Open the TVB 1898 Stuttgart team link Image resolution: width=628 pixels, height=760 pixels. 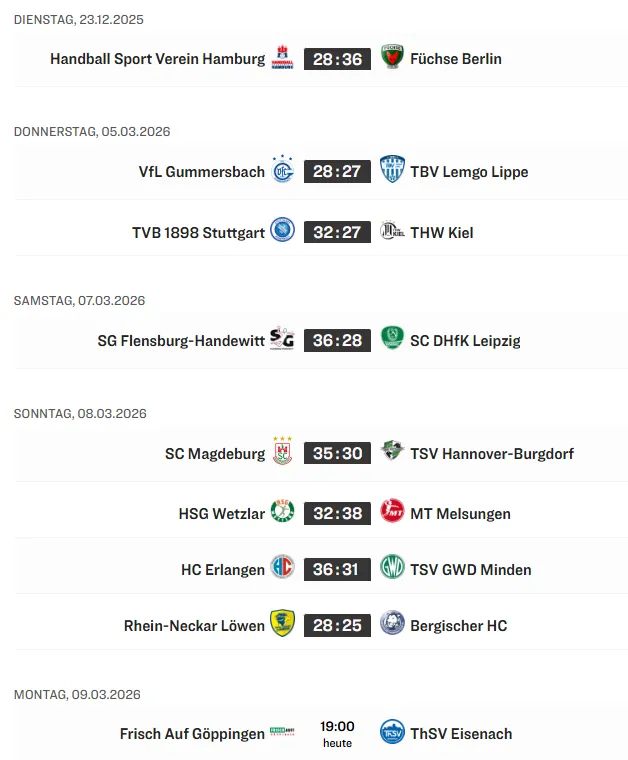click(198, 232)
